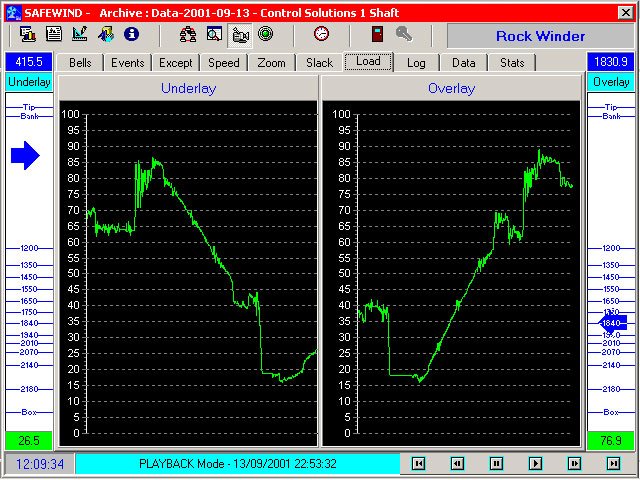
Task: Click the clock icon in the toolbar
Action: [321, 34]
